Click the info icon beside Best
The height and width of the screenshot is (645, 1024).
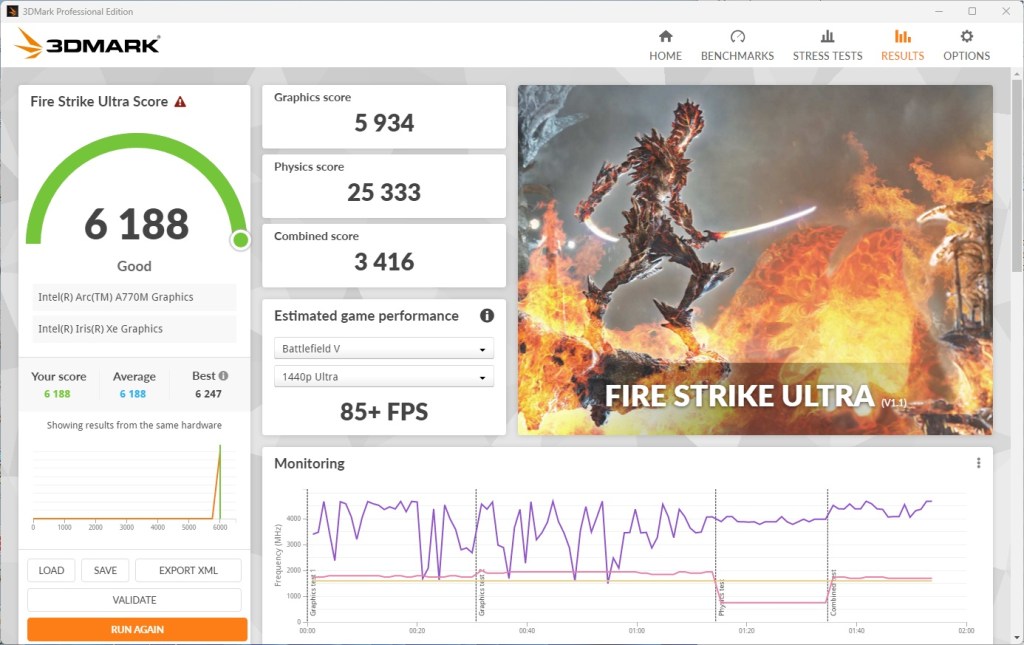(x=223, y=376)
